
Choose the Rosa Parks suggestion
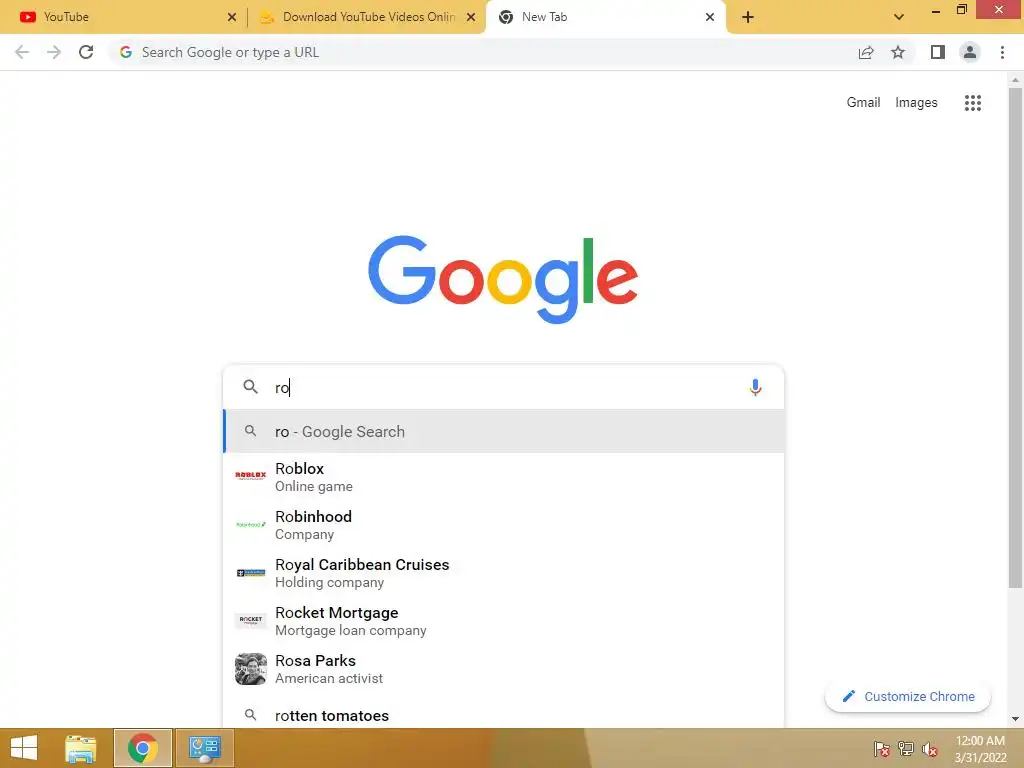(504, 669)
